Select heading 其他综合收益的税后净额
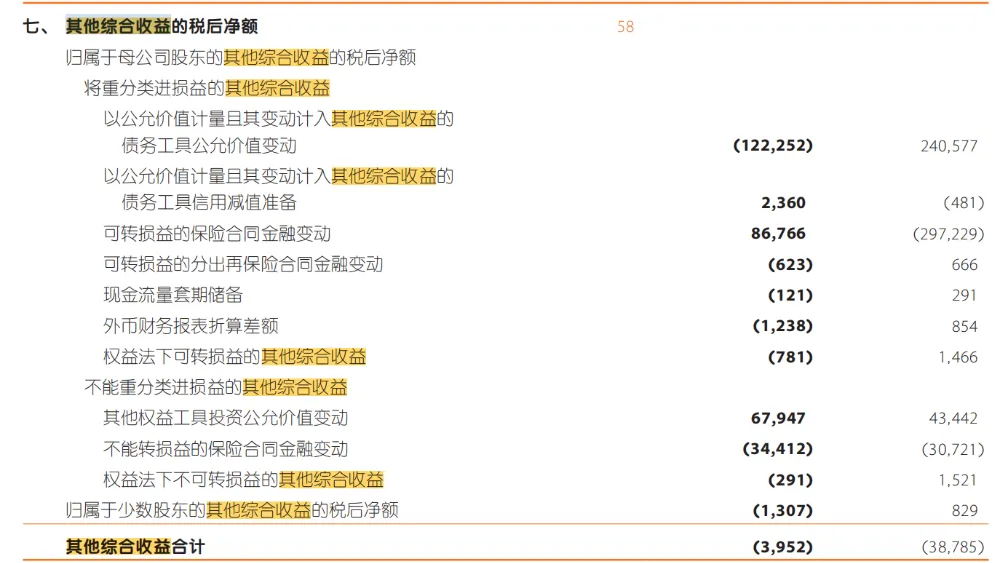The width and height of the screenshot is (1000, 563). tap(162, 26)
